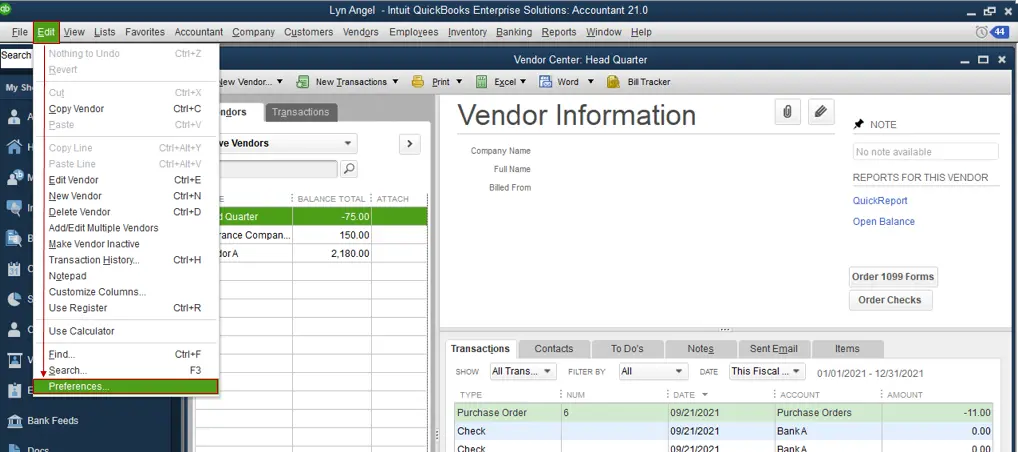Click the blue 44 alerts badge
This screenshot has width=1018, height=452.
pos(1000,32)
